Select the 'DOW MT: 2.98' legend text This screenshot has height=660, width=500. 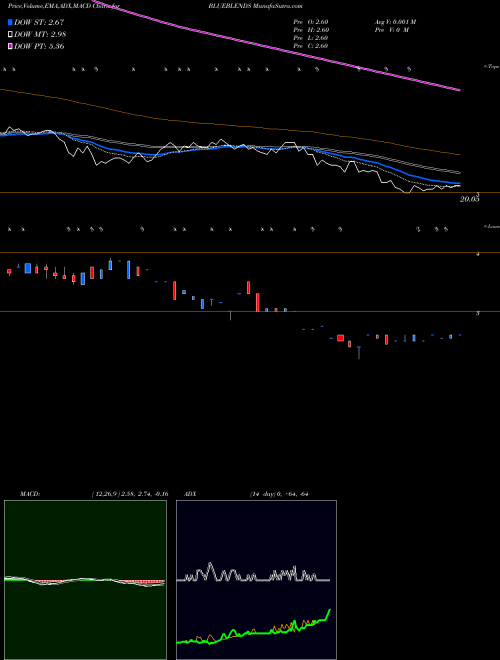click(40, 35)
